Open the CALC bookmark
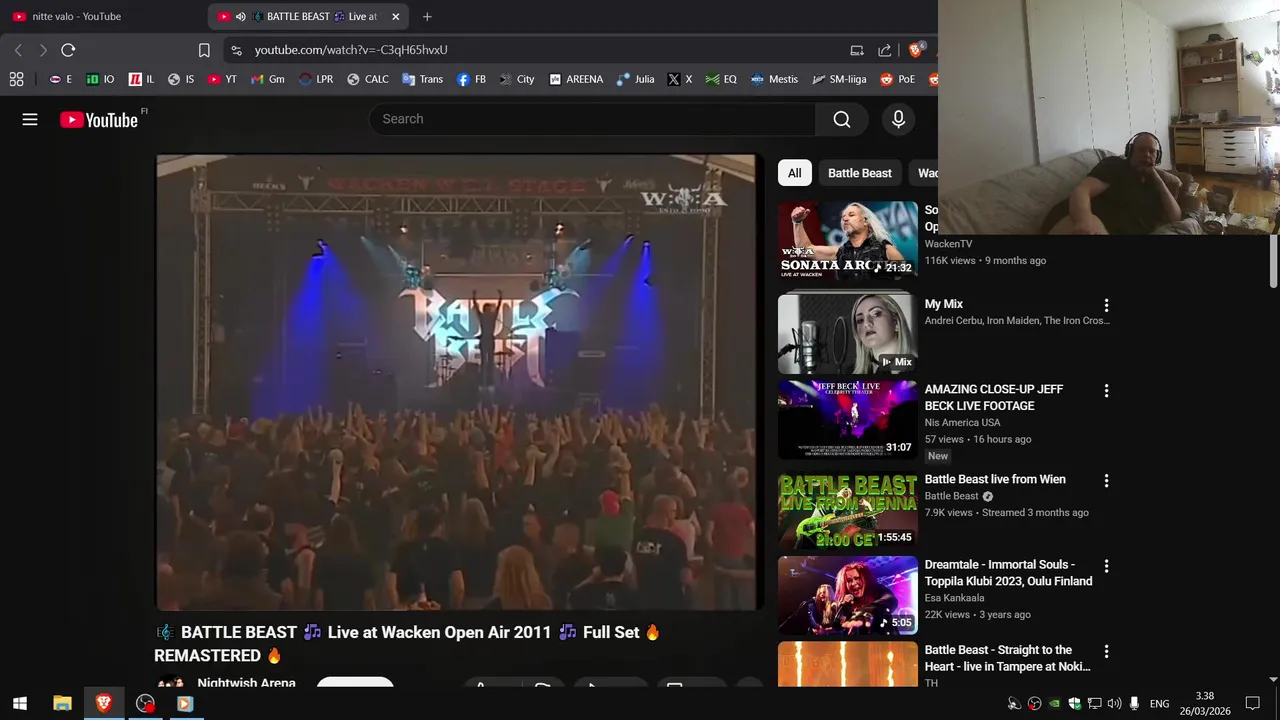 click(x=367, y=79)
